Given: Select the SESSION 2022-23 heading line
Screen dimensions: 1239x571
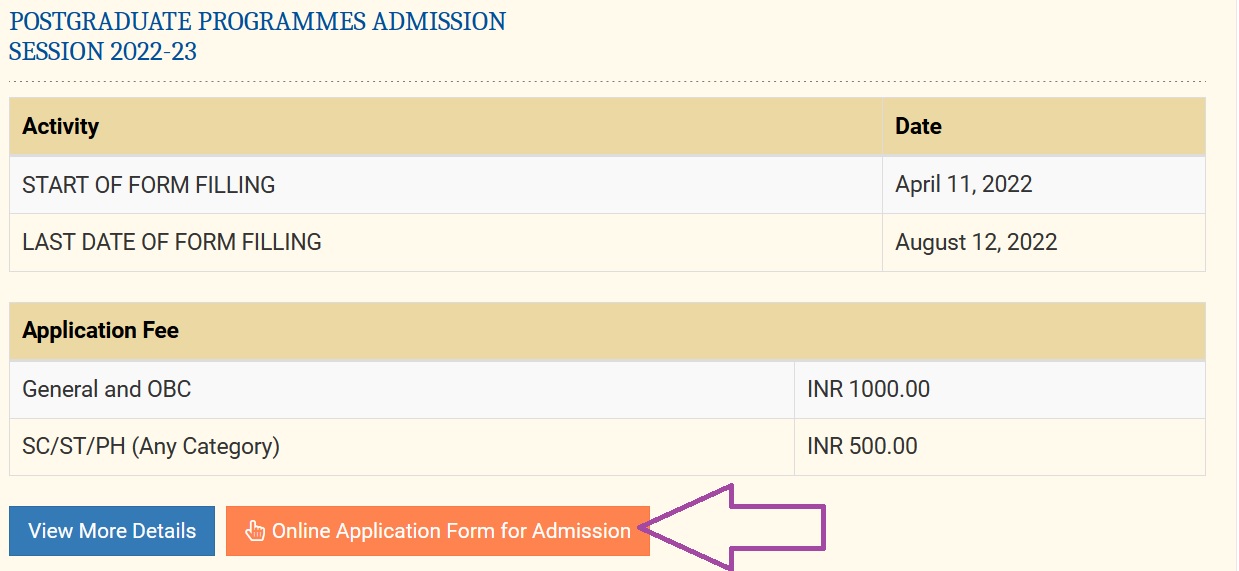Looking at the screenshot, I should tap(103, 51).
